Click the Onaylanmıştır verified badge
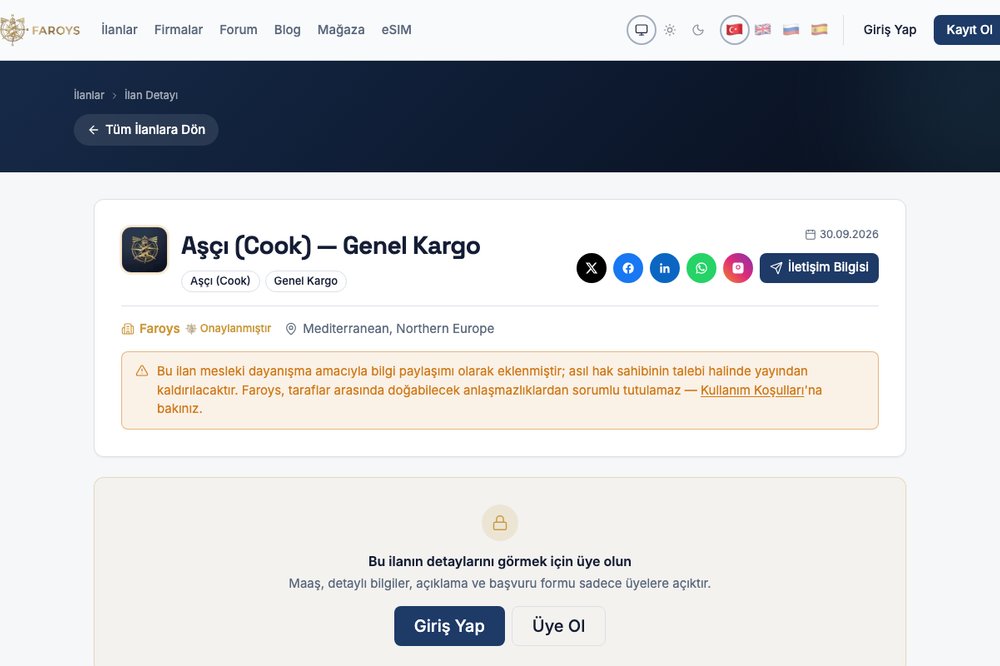 228,329
